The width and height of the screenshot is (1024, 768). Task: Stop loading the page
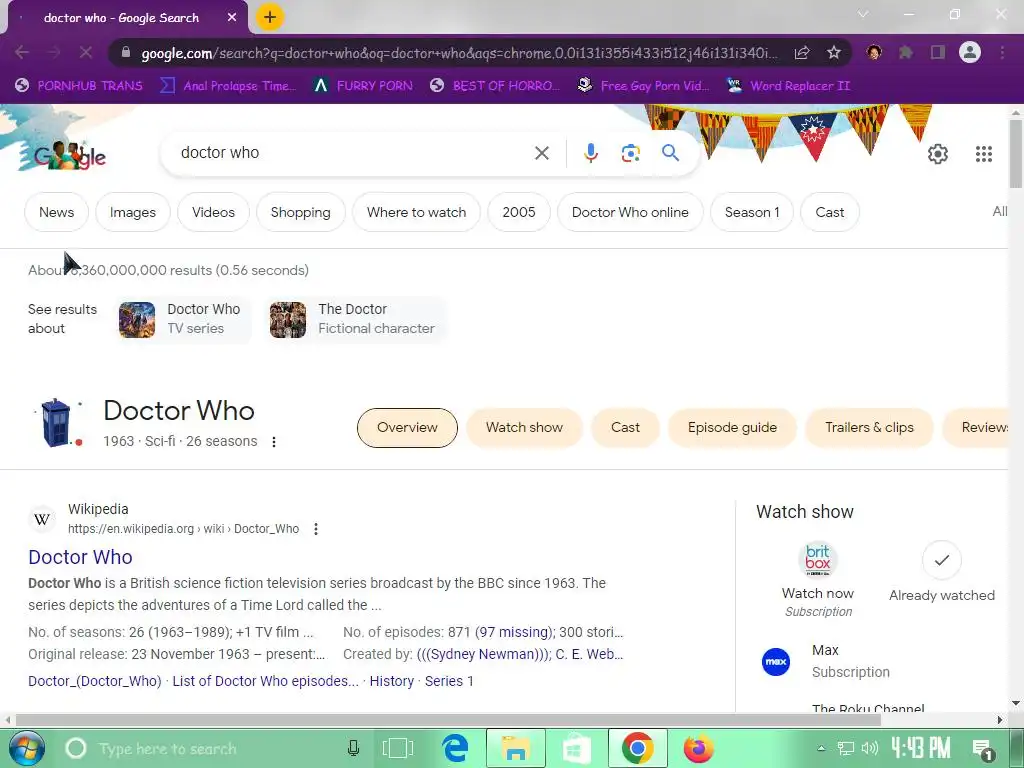click(x=86, y=52)
